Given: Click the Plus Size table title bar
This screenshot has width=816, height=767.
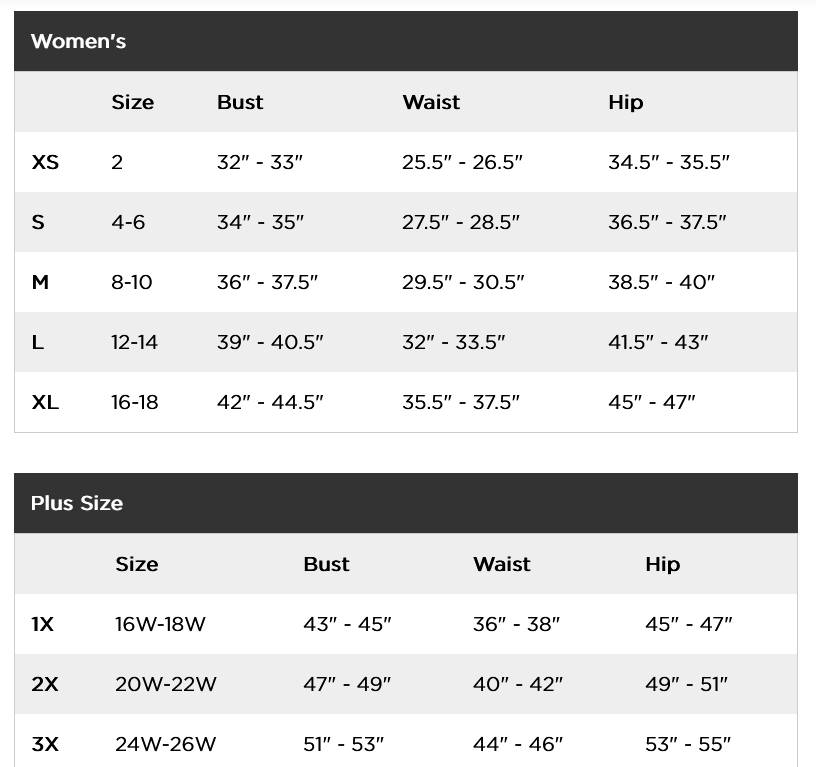Looking at the screenshot, I should (x=405, y=503).
